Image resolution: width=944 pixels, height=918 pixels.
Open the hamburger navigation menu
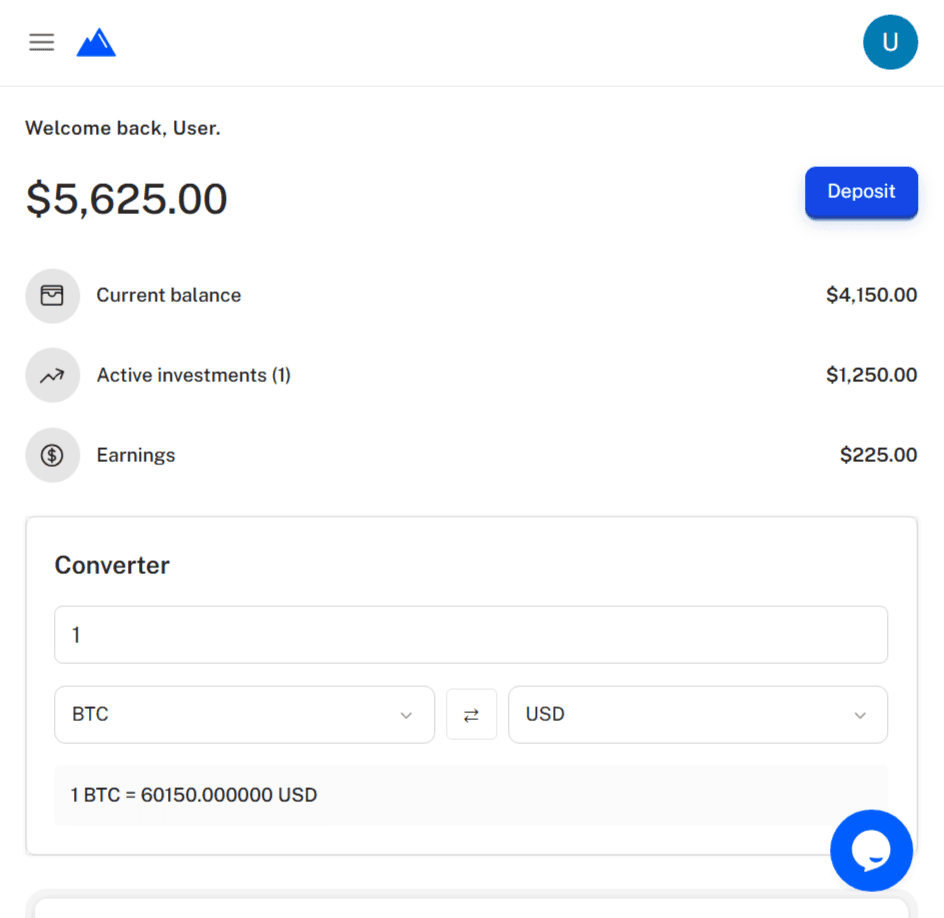click(x=42, y=42)
